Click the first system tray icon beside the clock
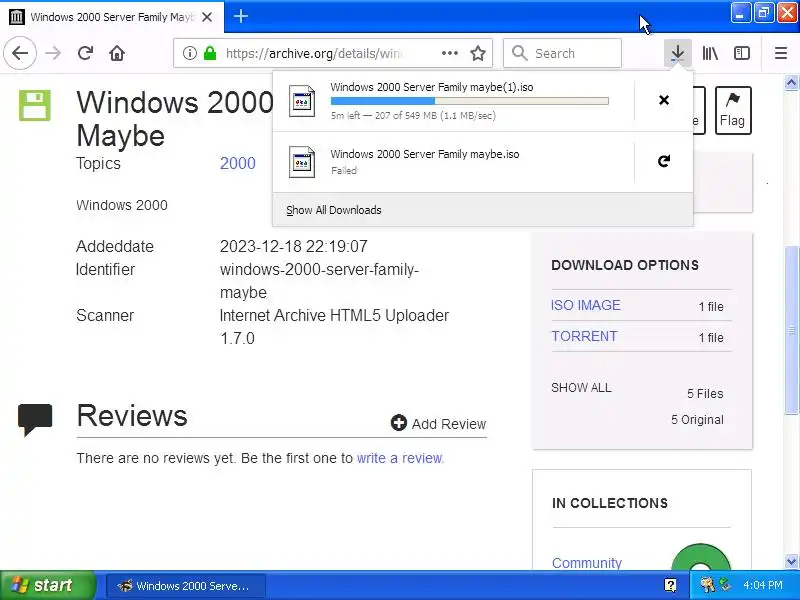Image resolution: width=800 pixels, height=600 pixels. pyautogui.click(x=708, y=585)
